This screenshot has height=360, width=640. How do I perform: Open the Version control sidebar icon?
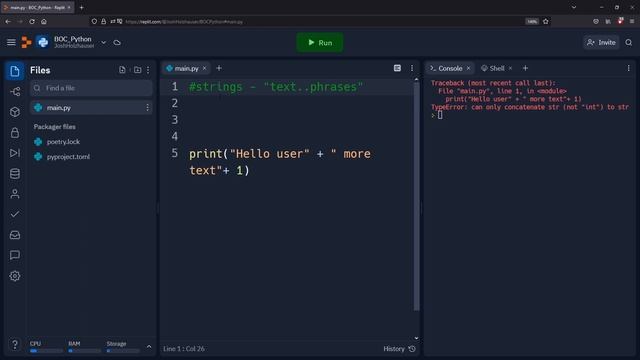pyautogui.click(x=15, y=91)
